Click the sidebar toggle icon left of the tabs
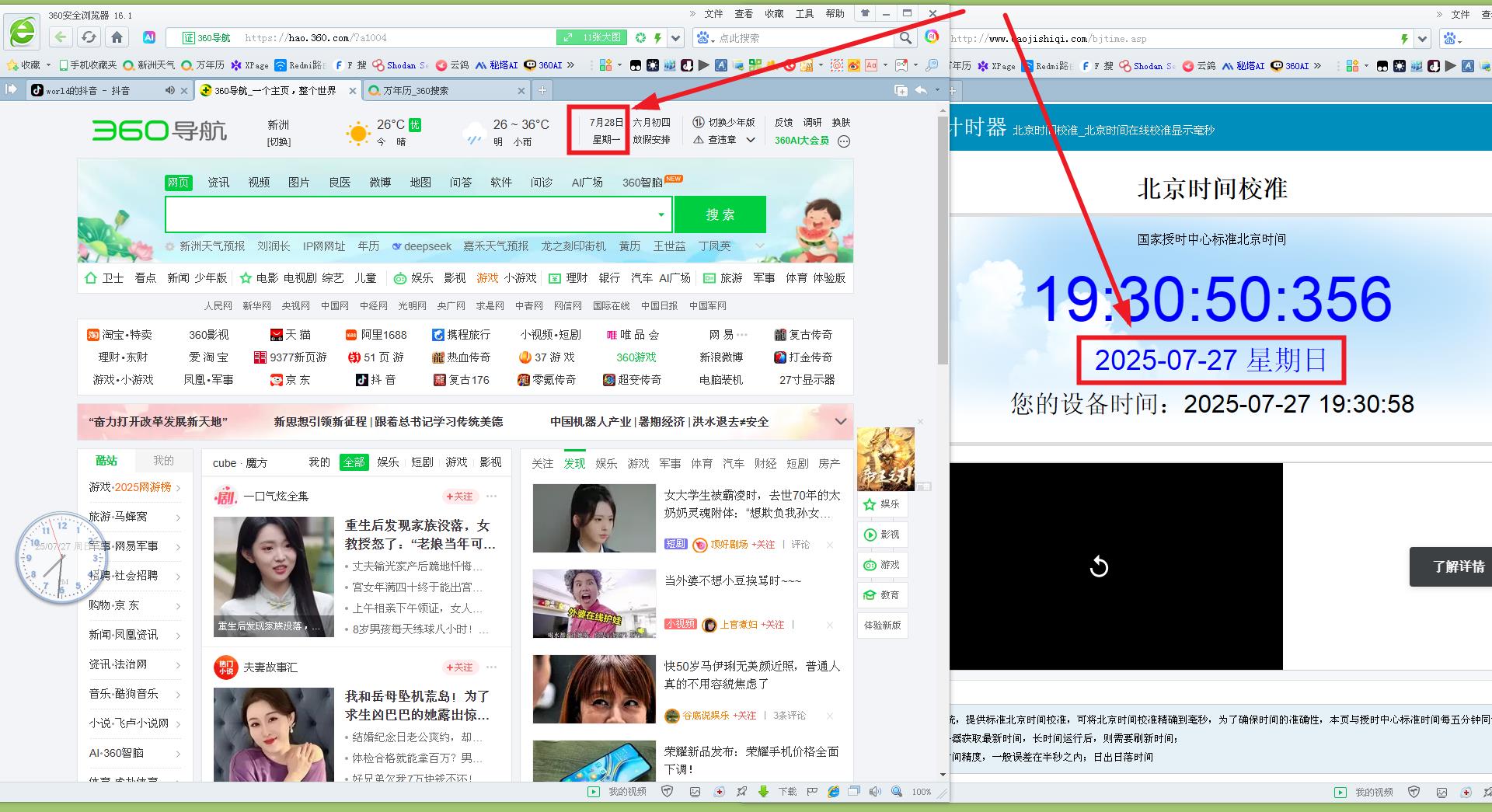 point(11,89)
